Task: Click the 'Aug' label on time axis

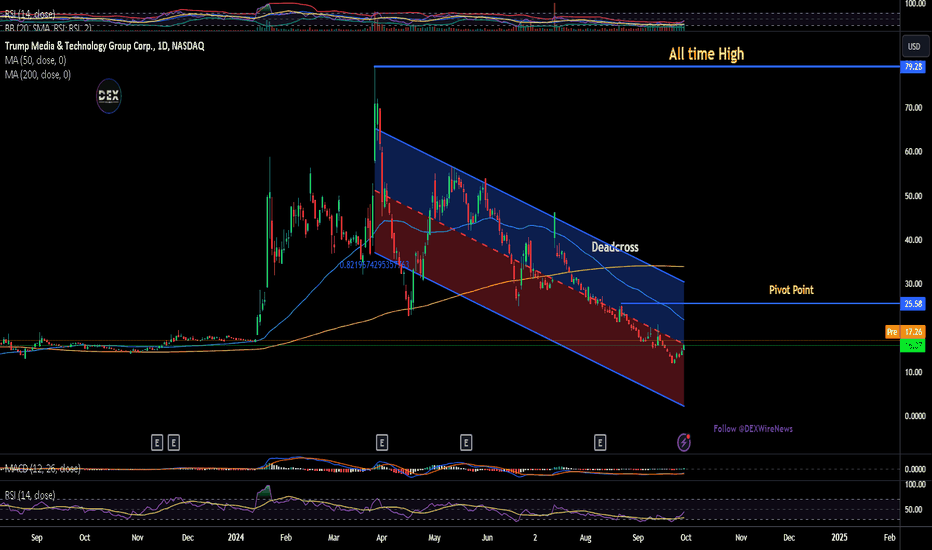Action: click(x=585, y=538)
